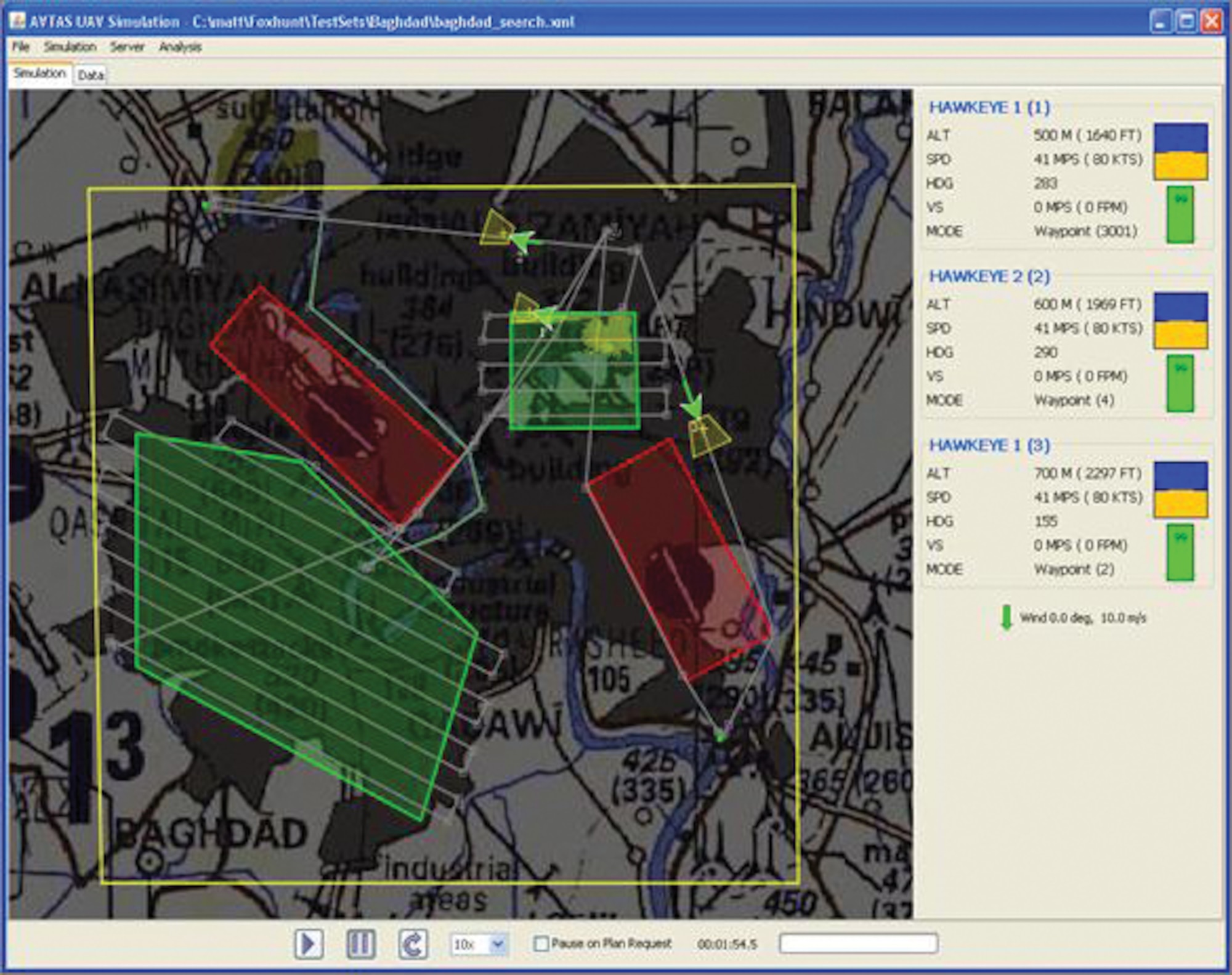Viewport: 1232px width, 975px height.
Task: Maximize the AVTAS UAV Simulation window
Action: 1186,22
